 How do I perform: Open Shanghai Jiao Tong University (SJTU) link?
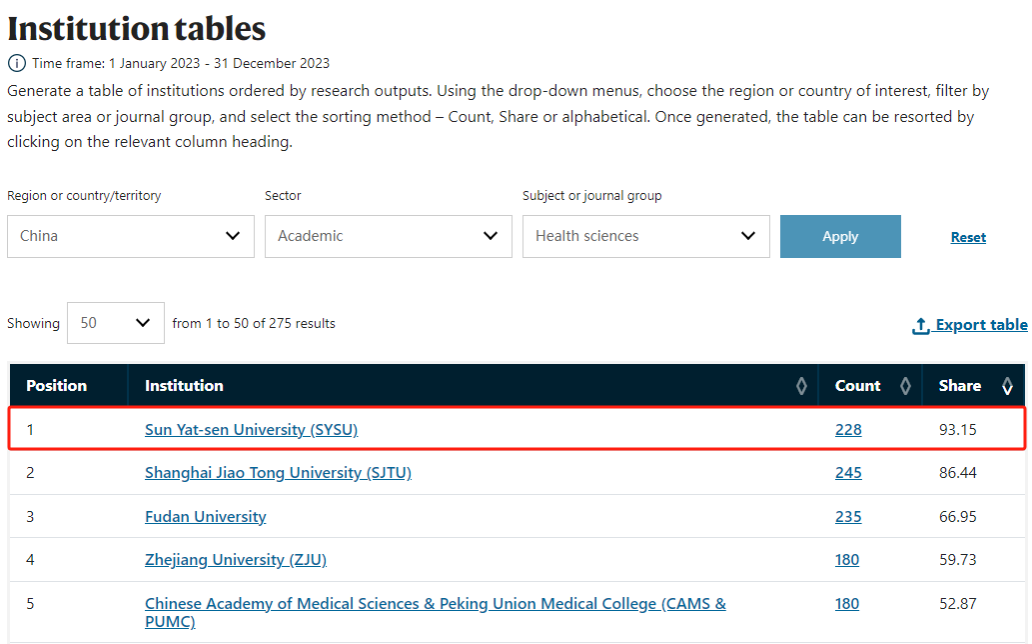pos(278,473)
